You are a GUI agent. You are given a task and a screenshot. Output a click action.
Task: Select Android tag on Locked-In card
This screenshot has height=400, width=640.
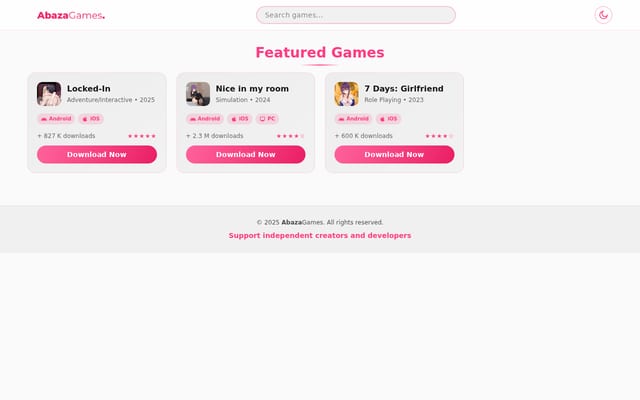(x=56, y=119)
